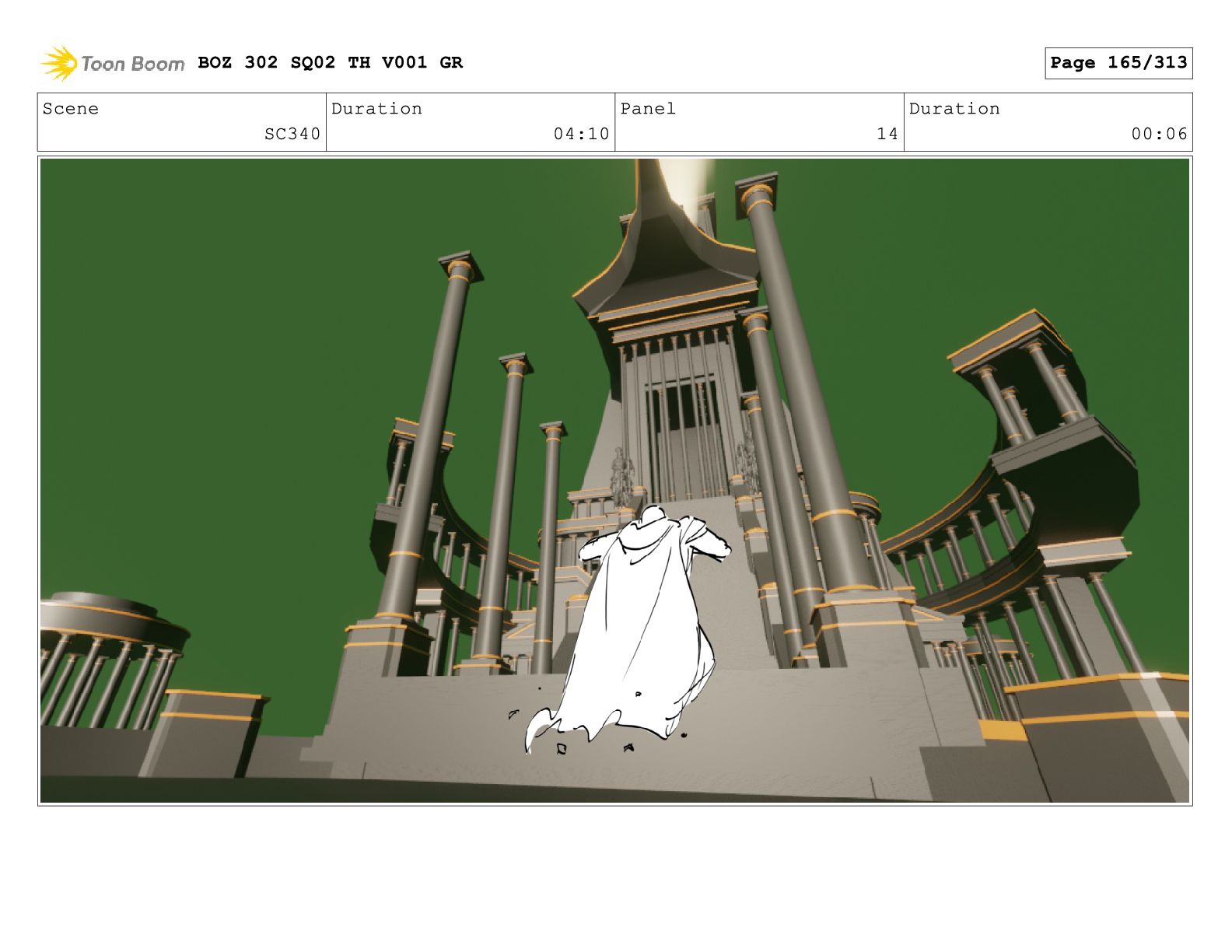Viewport: 1232px width, 952px height.
Task: Select the panel duration value 00:06
Action: tap(1159, 134)
